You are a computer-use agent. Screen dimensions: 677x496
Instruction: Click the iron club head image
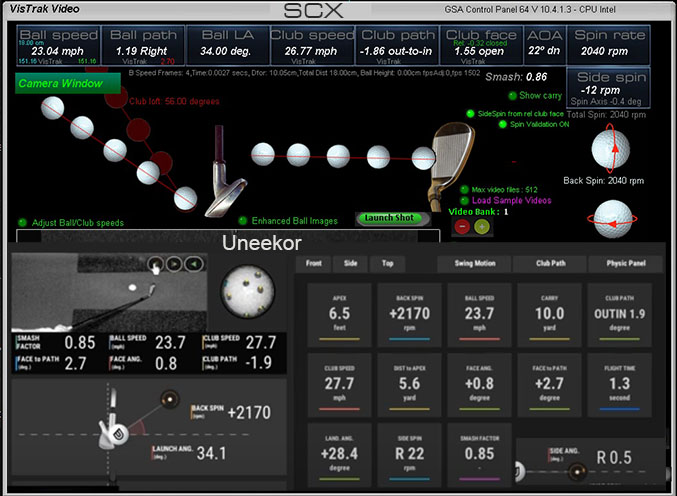449,153
